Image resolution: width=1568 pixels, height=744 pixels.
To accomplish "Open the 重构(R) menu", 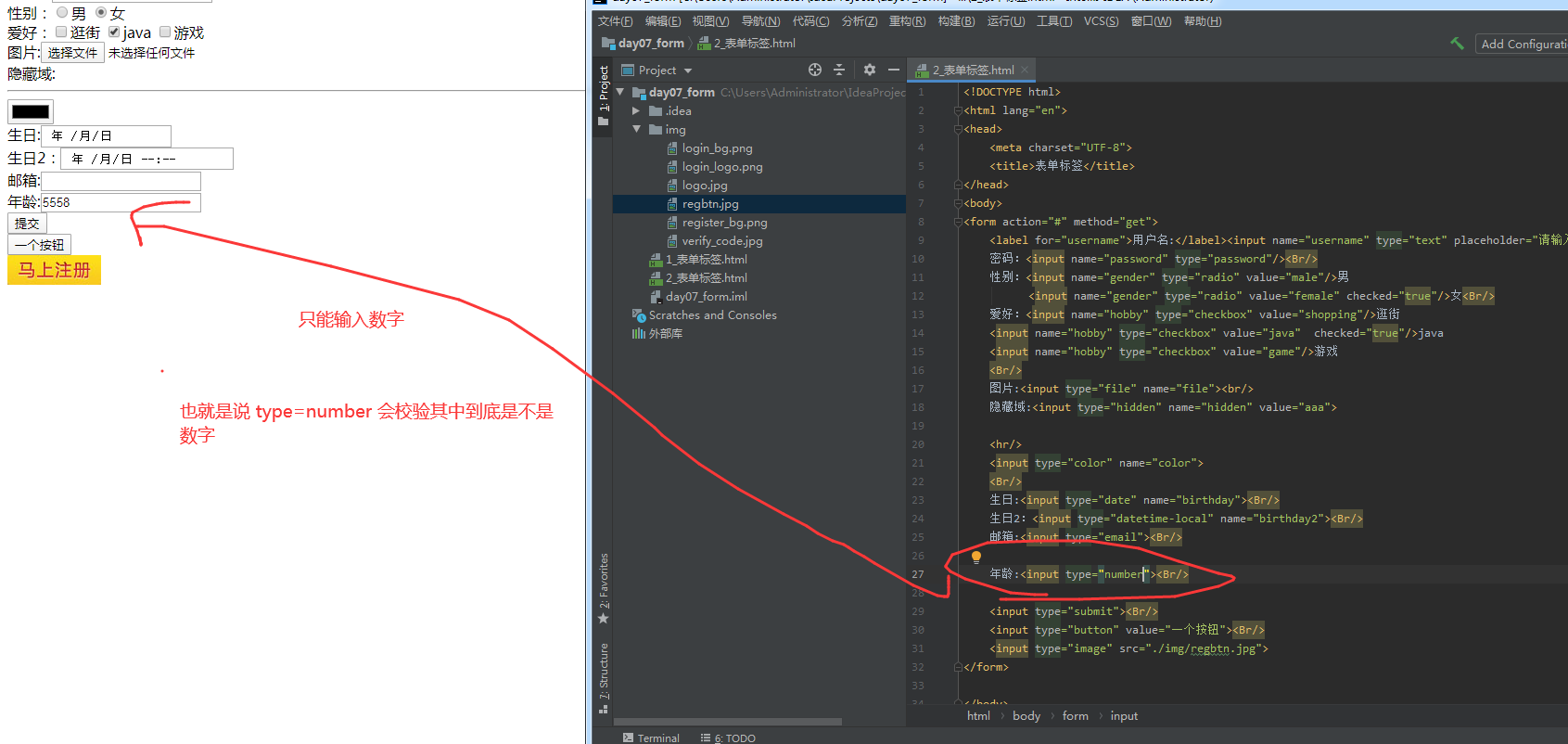I will tap(907, 21).
